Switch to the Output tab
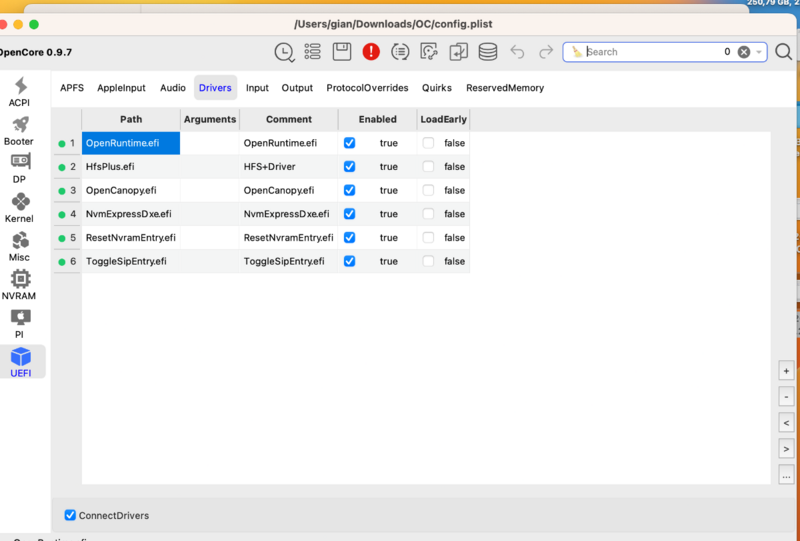 point(297,88)
